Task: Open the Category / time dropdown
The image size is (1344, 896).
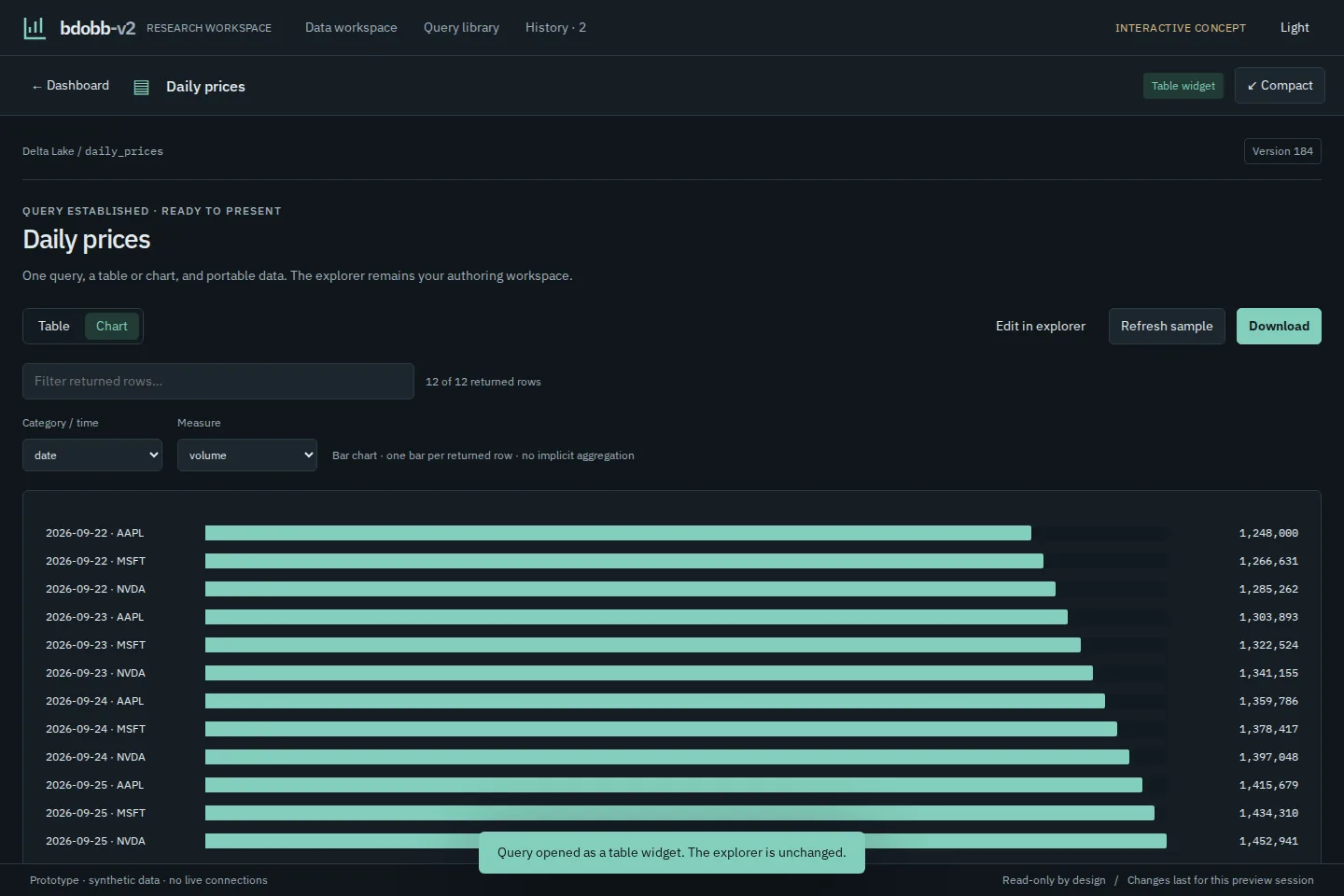Action: click(92, 455)
